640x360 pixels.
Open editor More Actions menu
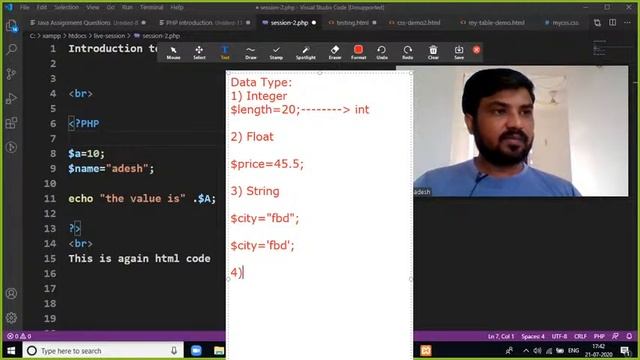tap(627, 22)
